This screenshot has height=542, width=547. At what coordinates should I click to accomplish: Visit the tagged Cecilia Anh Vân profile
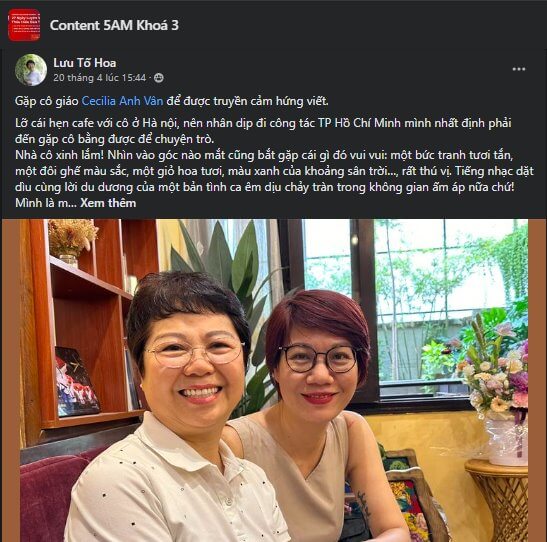pos(122,101)
